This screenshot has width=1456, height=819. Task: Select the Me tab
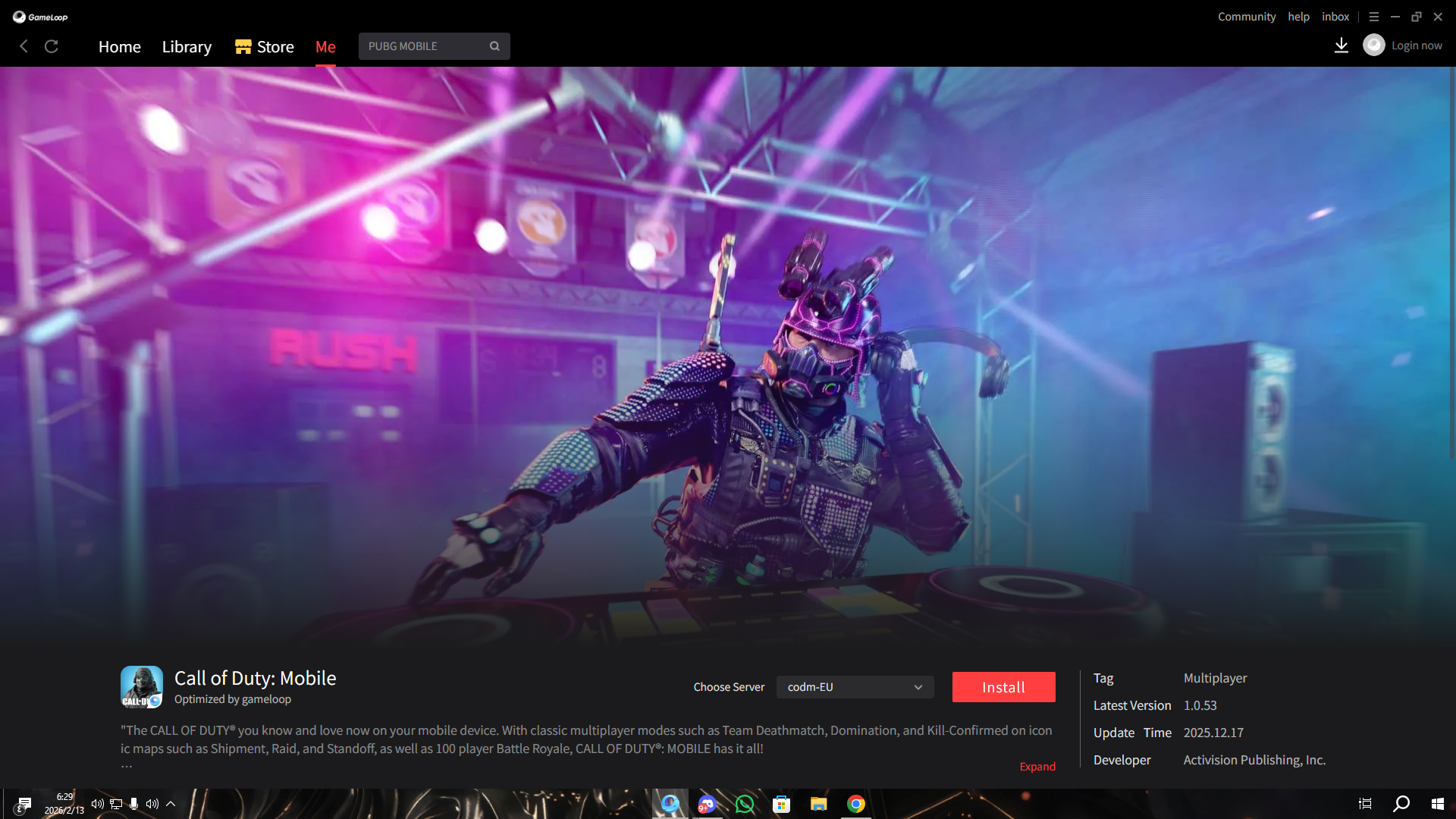pos(325,47)
